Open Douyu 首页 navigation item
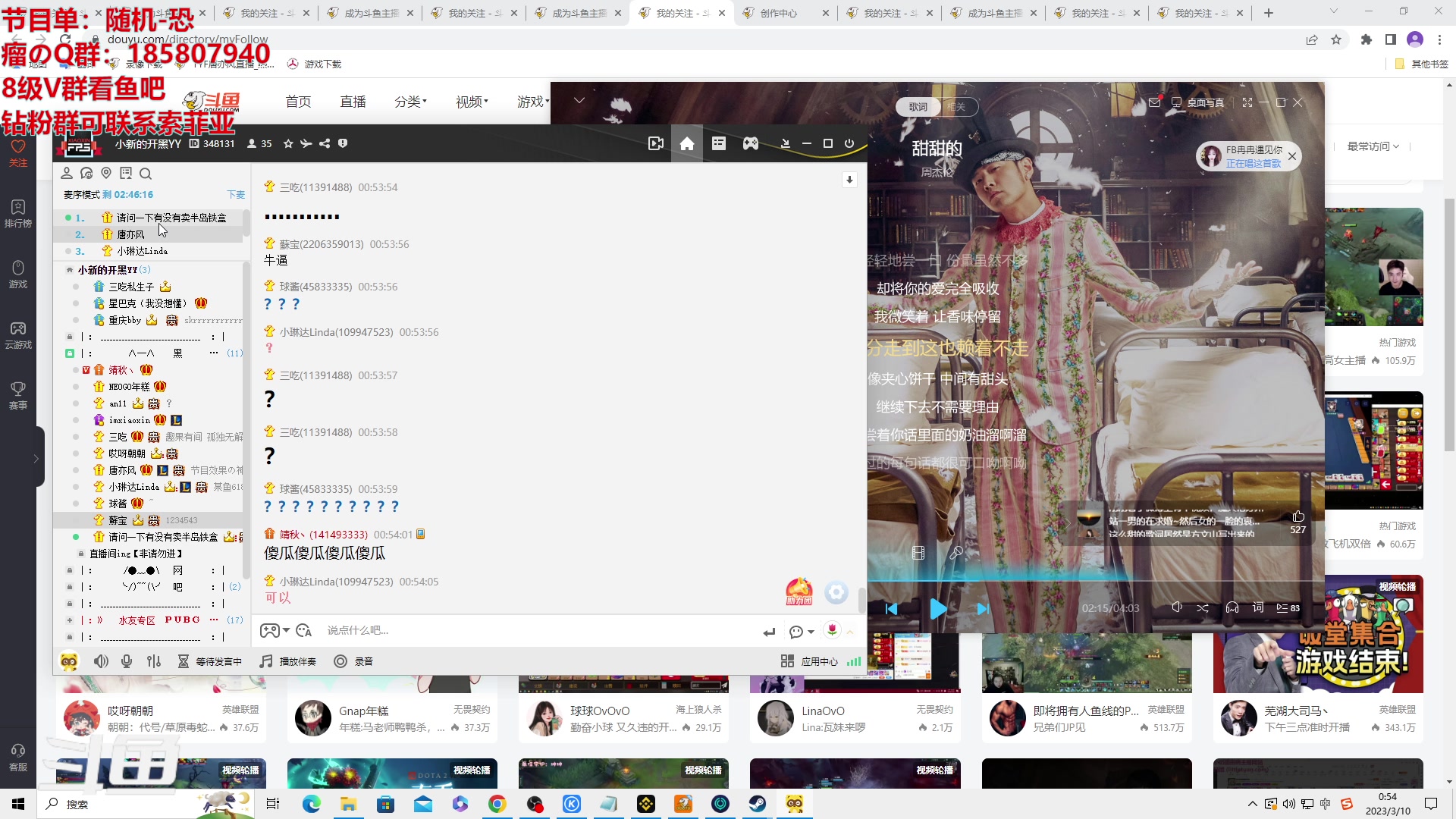Image resolution: width=1456 pixels, height=819 pixels. pyautogui.click(x=298, y=102)
